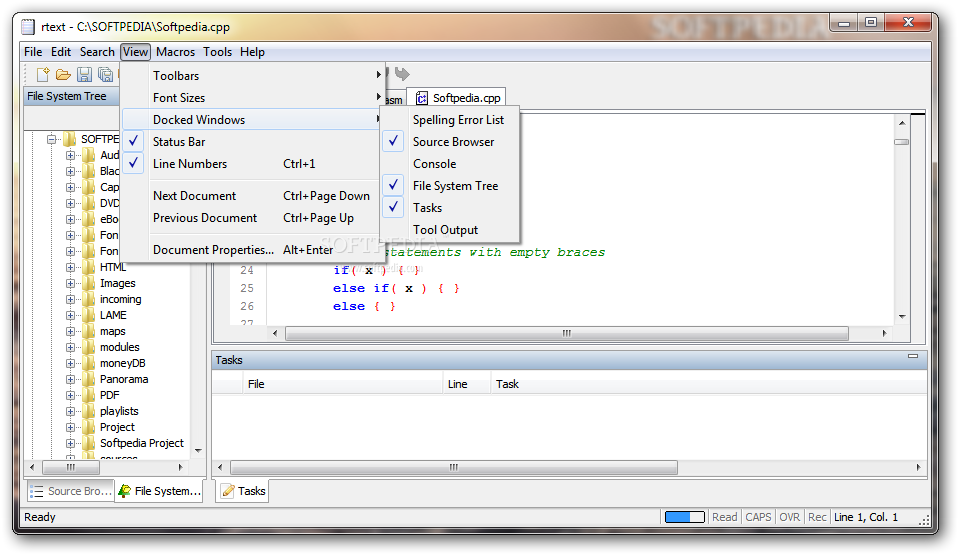Open the File menu
The image size is (959, 555).
[x=33, y=52]
